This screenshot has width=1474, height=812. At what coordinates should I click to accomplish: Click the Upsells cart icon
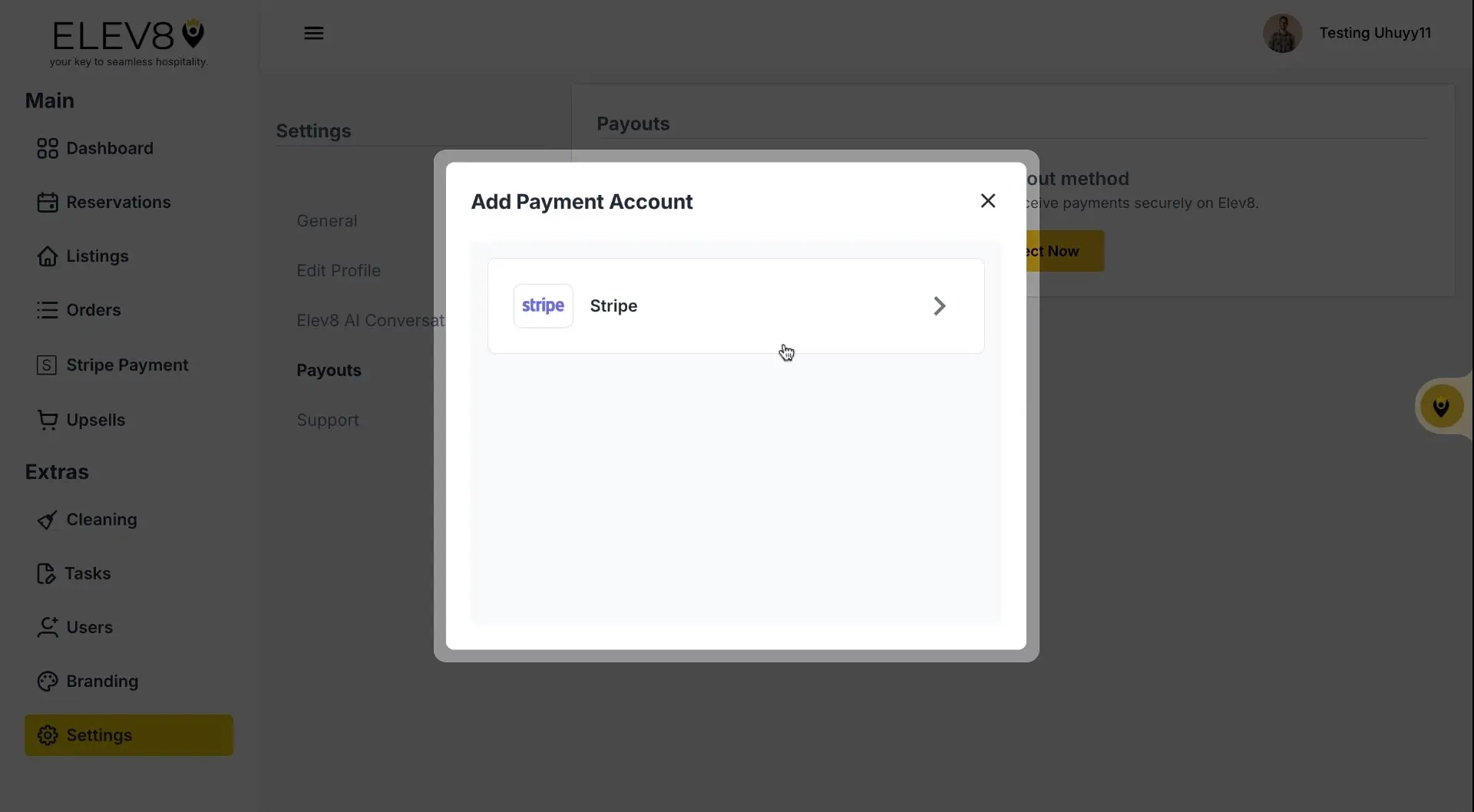[48, 420]
